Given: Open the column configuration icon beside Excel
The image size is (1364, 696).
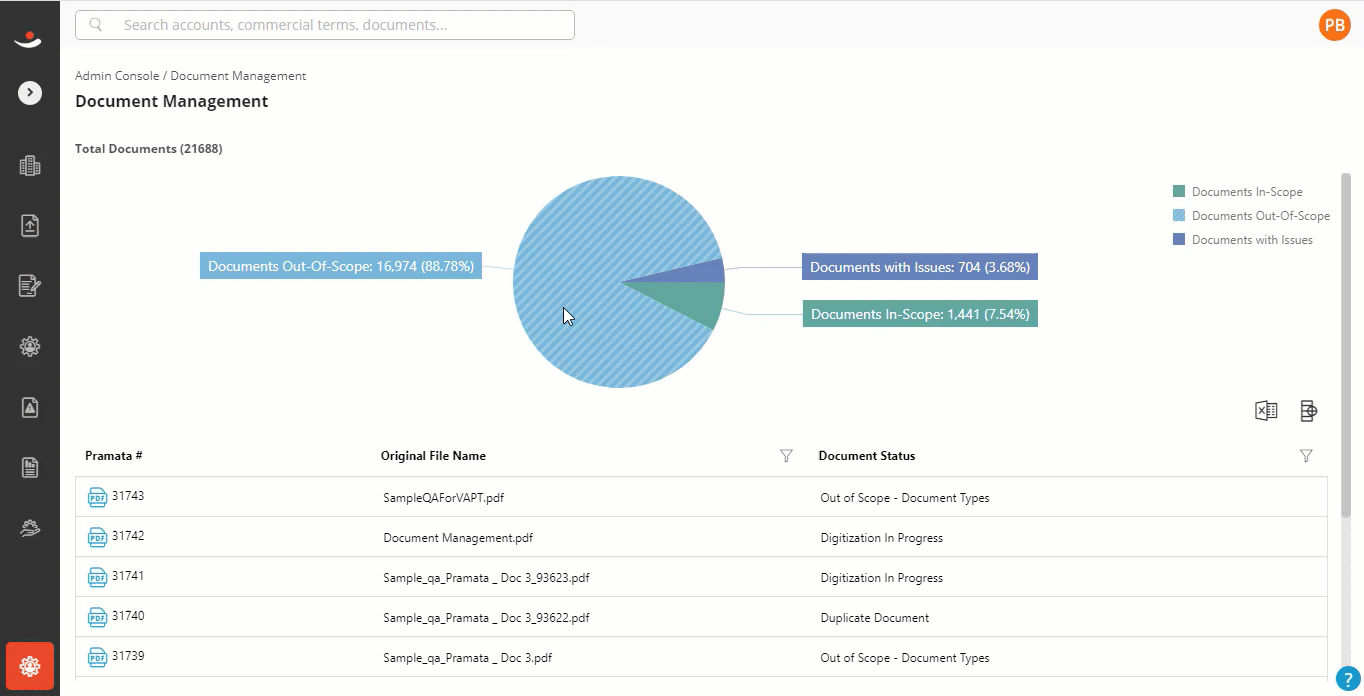Looking at the screenshot, I should tap(1308, 410).
